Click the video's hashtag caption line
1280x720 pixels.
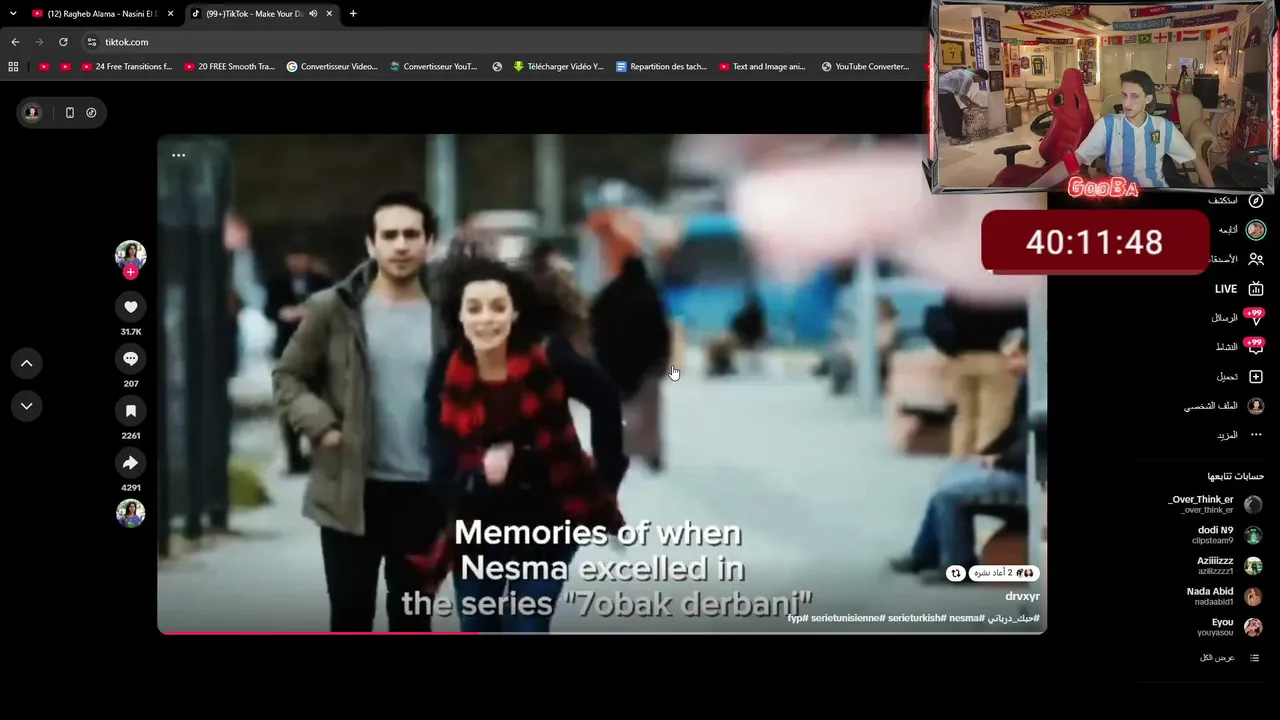[913, 618]
